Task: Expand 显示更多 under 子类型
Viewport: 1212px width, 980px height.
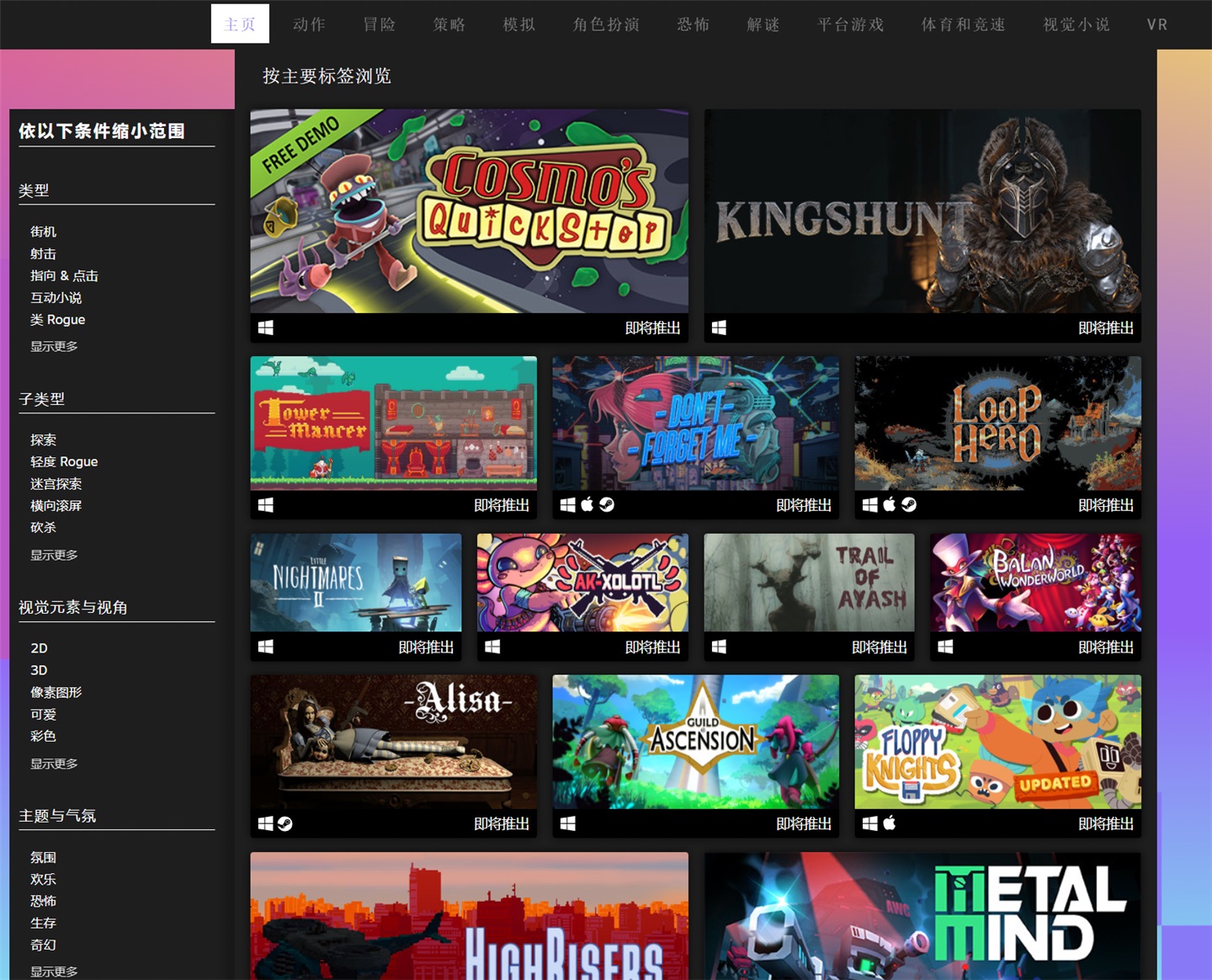Action: [54, 555]
